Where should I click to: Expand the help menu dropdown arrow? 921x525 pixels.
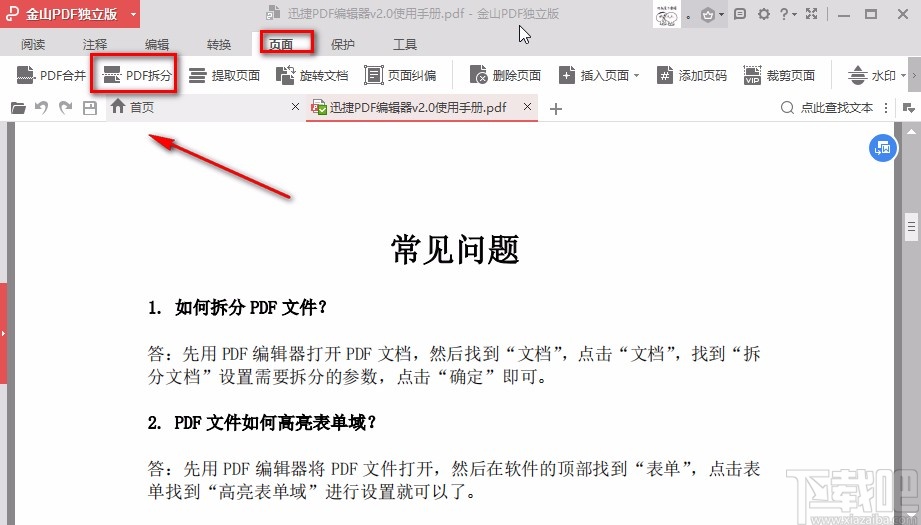(x=794, y=15)
